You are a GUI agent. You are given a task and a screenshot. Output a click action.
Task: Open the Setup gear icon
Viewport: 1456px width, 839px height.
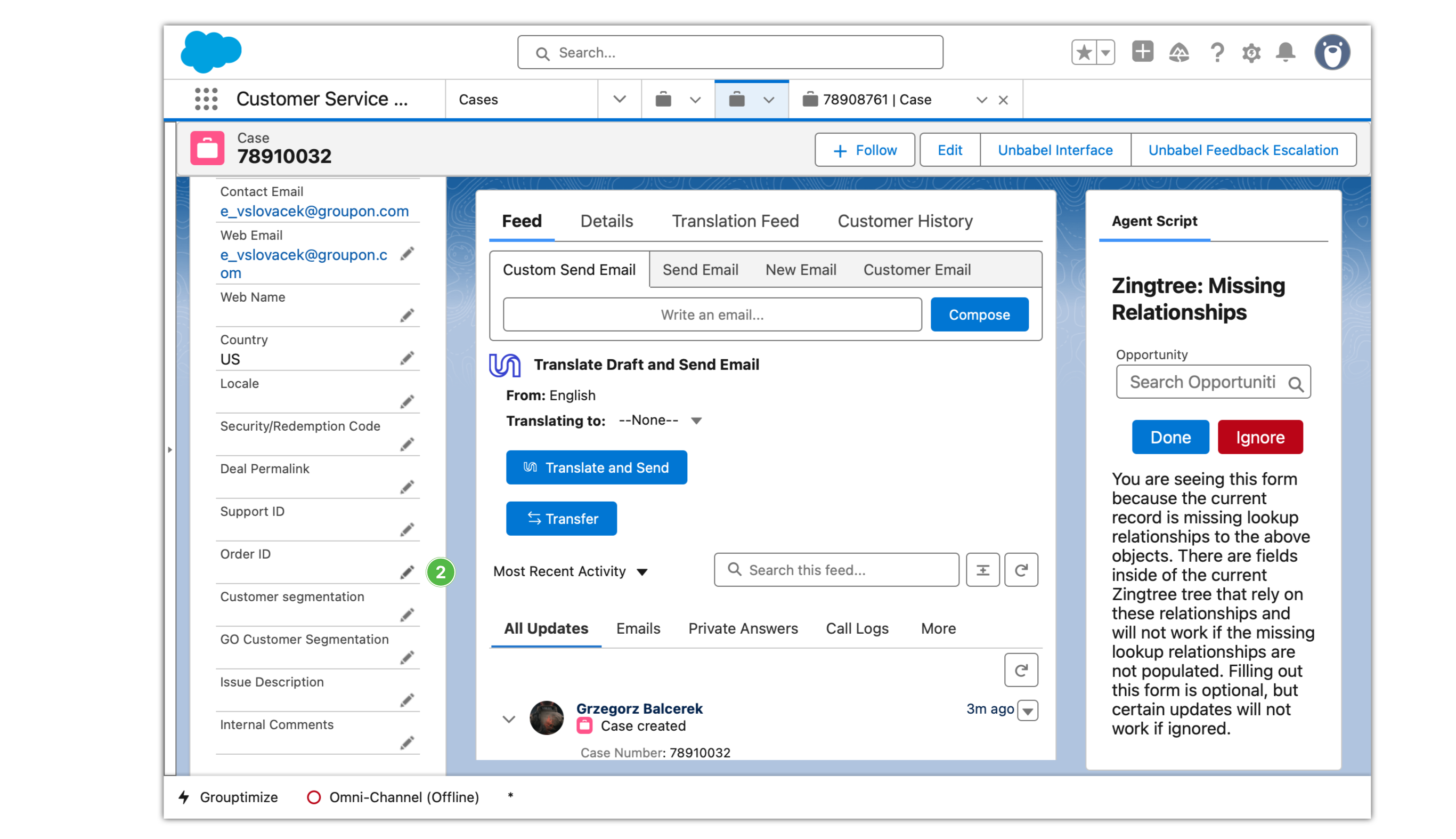pyautogui.click(x=1251, y=53)
